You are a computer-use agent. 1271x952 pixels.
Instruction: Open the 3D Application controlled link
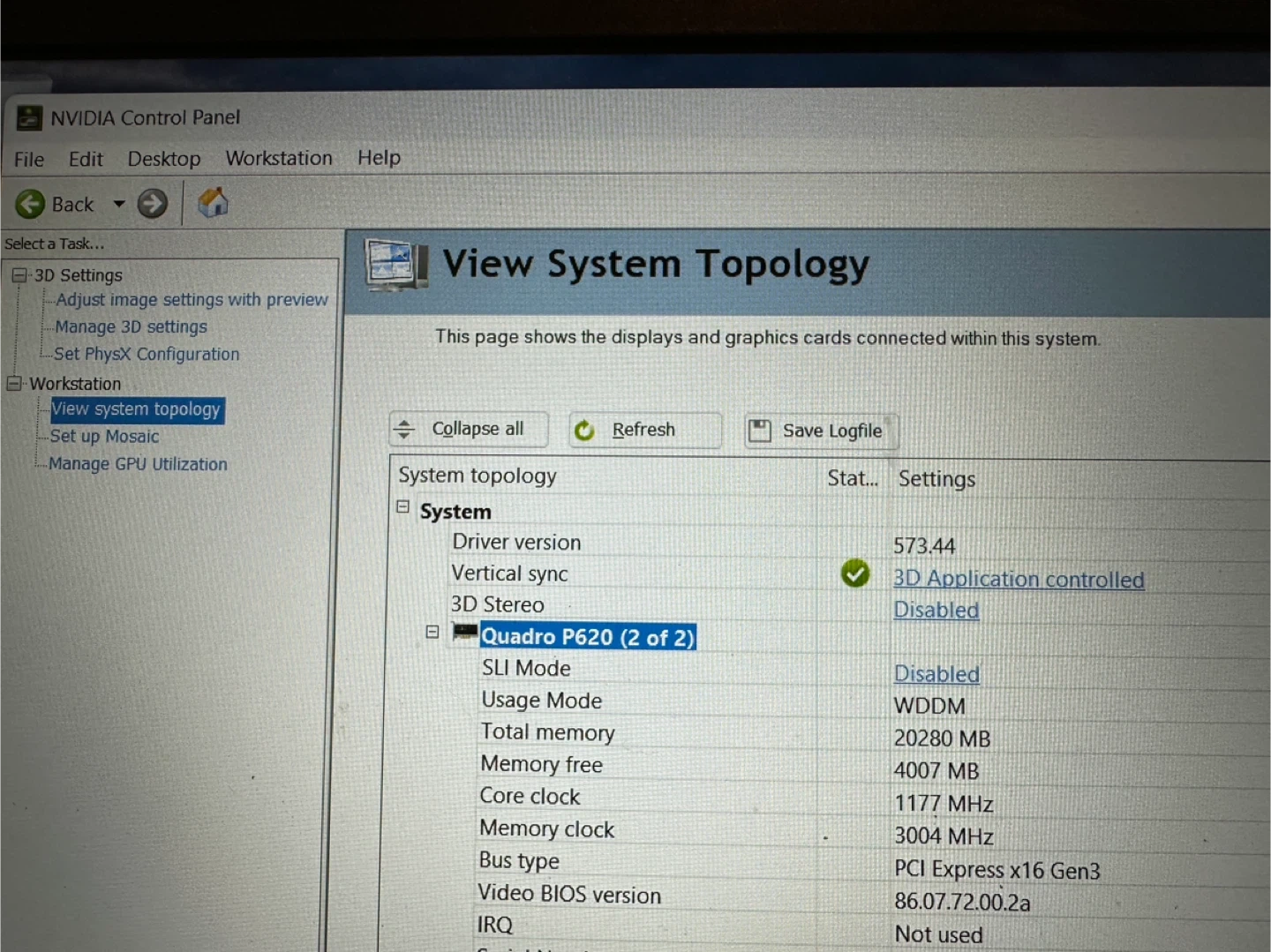(x=1018, y=579)
